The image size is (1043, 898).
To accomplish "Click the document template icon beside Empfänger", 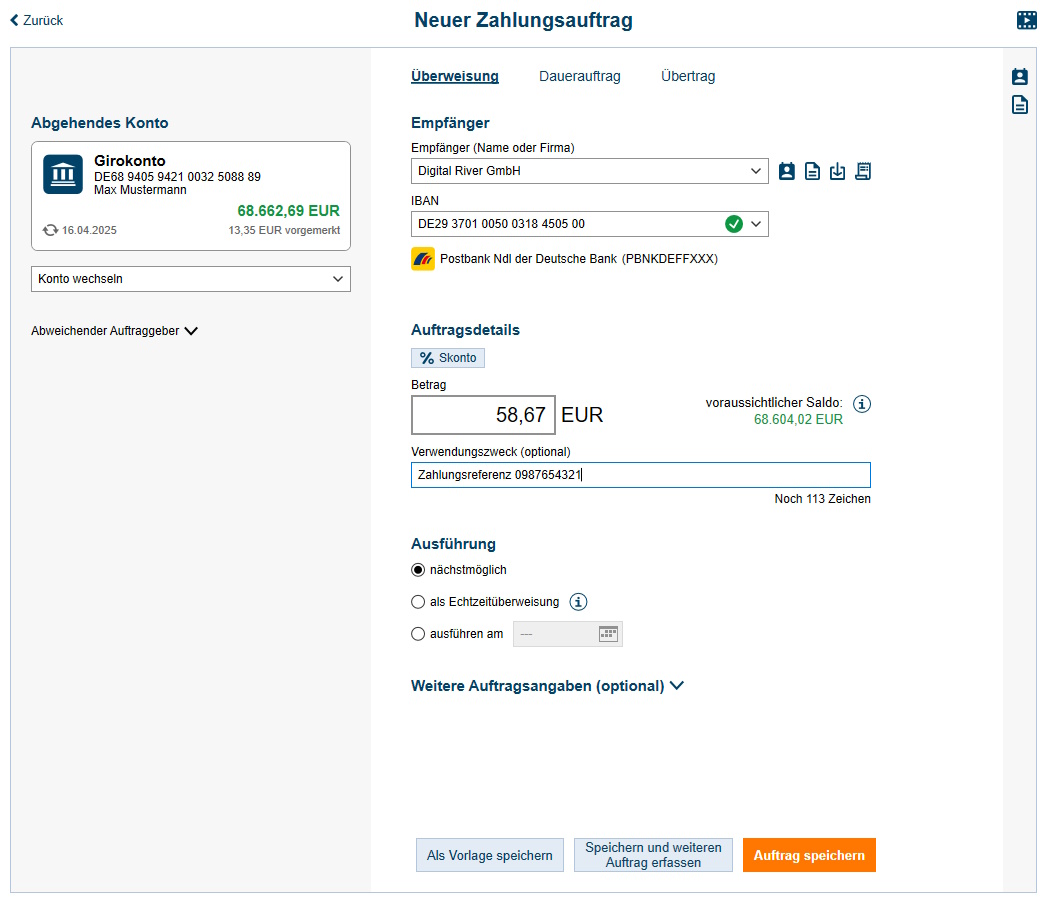I will [x=813, y=171].
